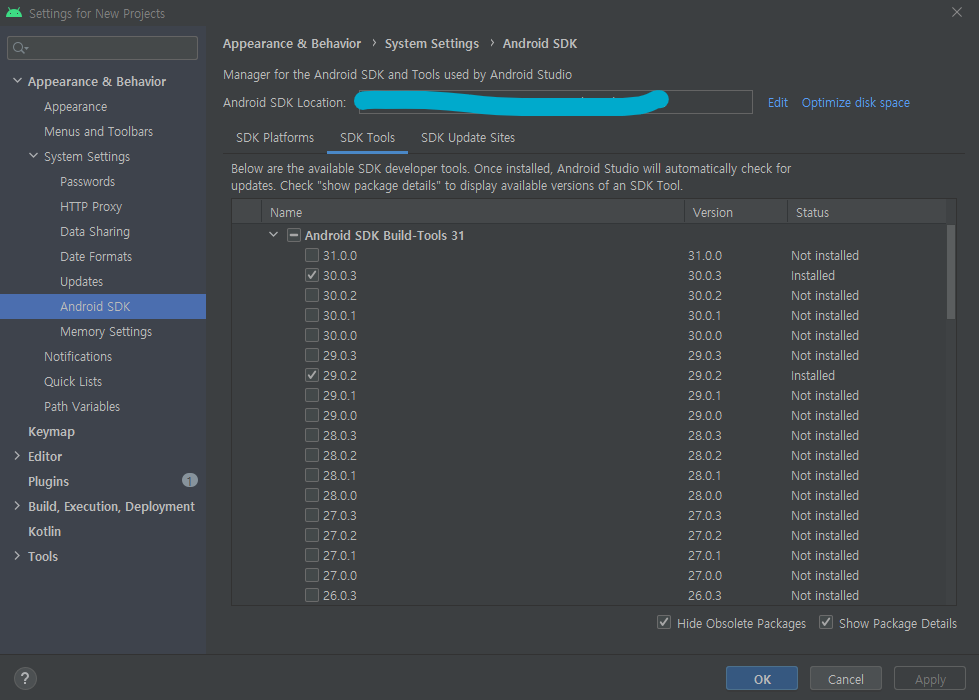Click the Plugins update count badge
979x700 pixels.
[190, 480]
